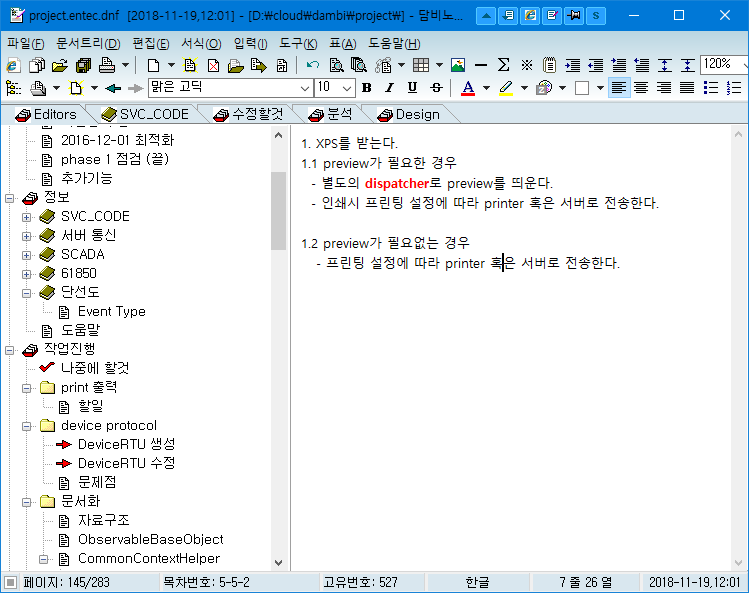Screen dimensions: 749x593
Task: Click the font color red A swatch
Action: [468, 88]
